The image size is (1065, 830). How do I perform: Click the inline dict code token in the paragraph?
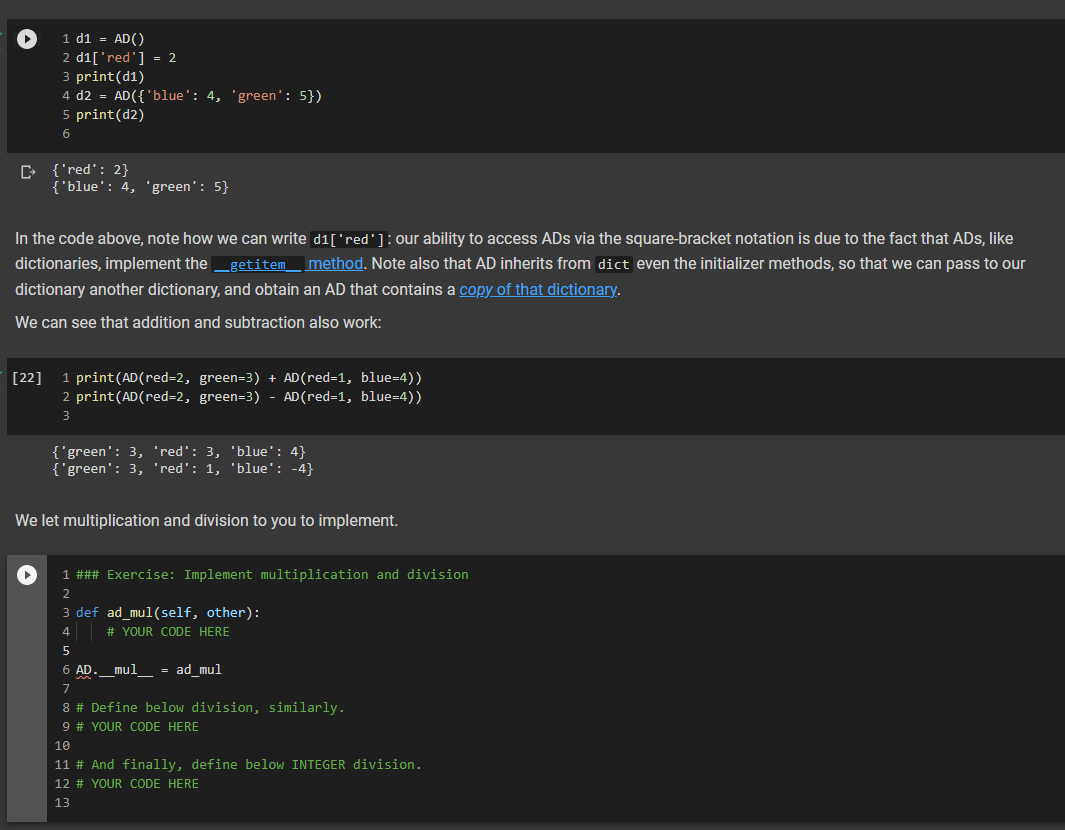pyautogui.click(x=613, y=263)
